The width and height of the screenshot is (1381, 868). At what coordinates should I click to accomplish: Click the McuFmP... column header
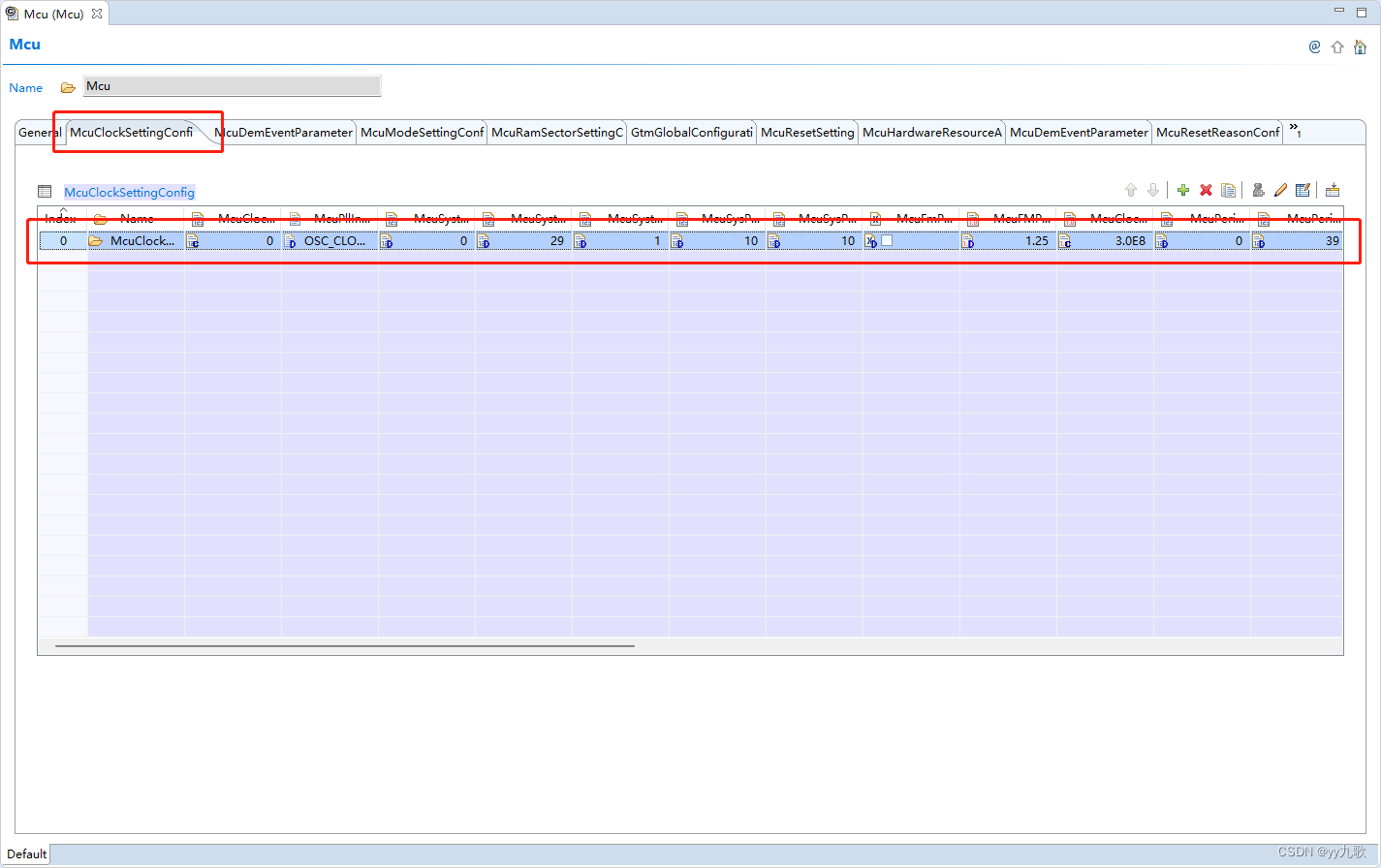click(912, 219)
